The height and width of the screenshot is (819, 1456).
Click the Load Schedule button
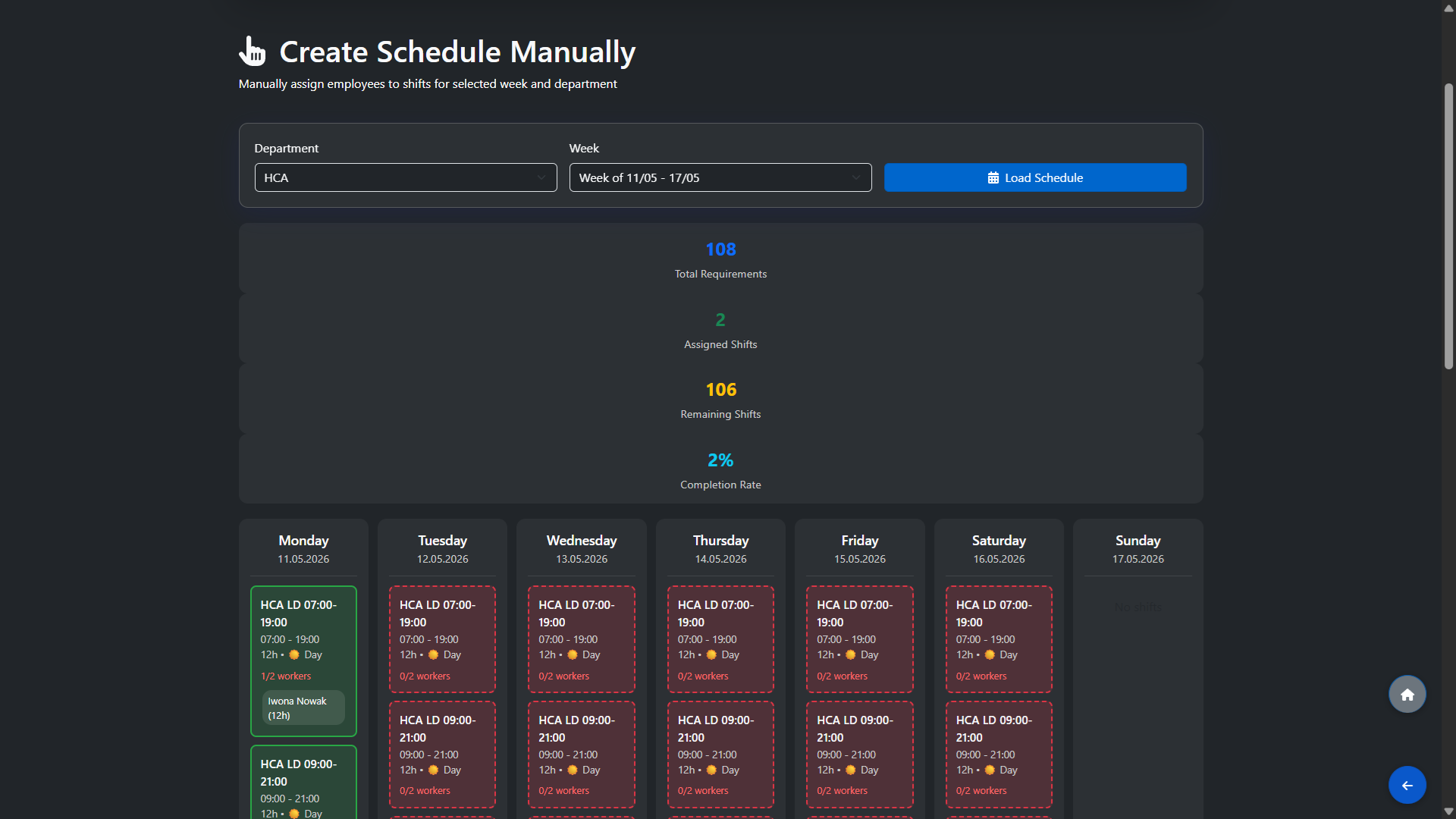[1035, 177]
